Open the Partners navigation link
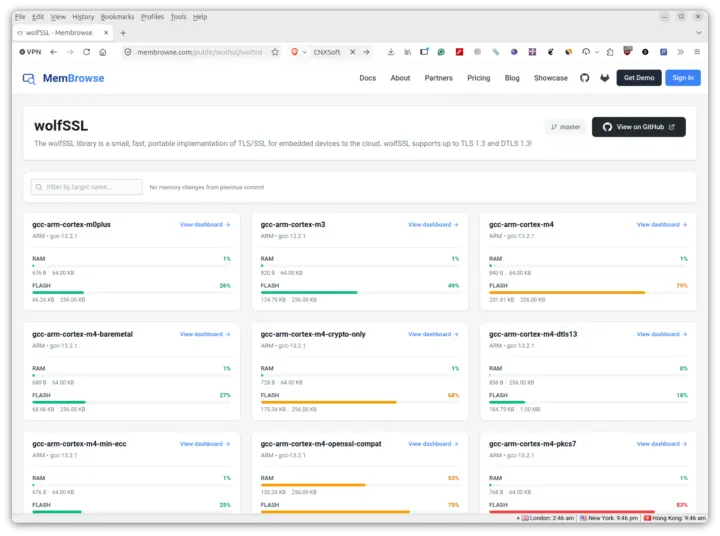This screenshot has width=720, height=536. [x=439, y=78]
